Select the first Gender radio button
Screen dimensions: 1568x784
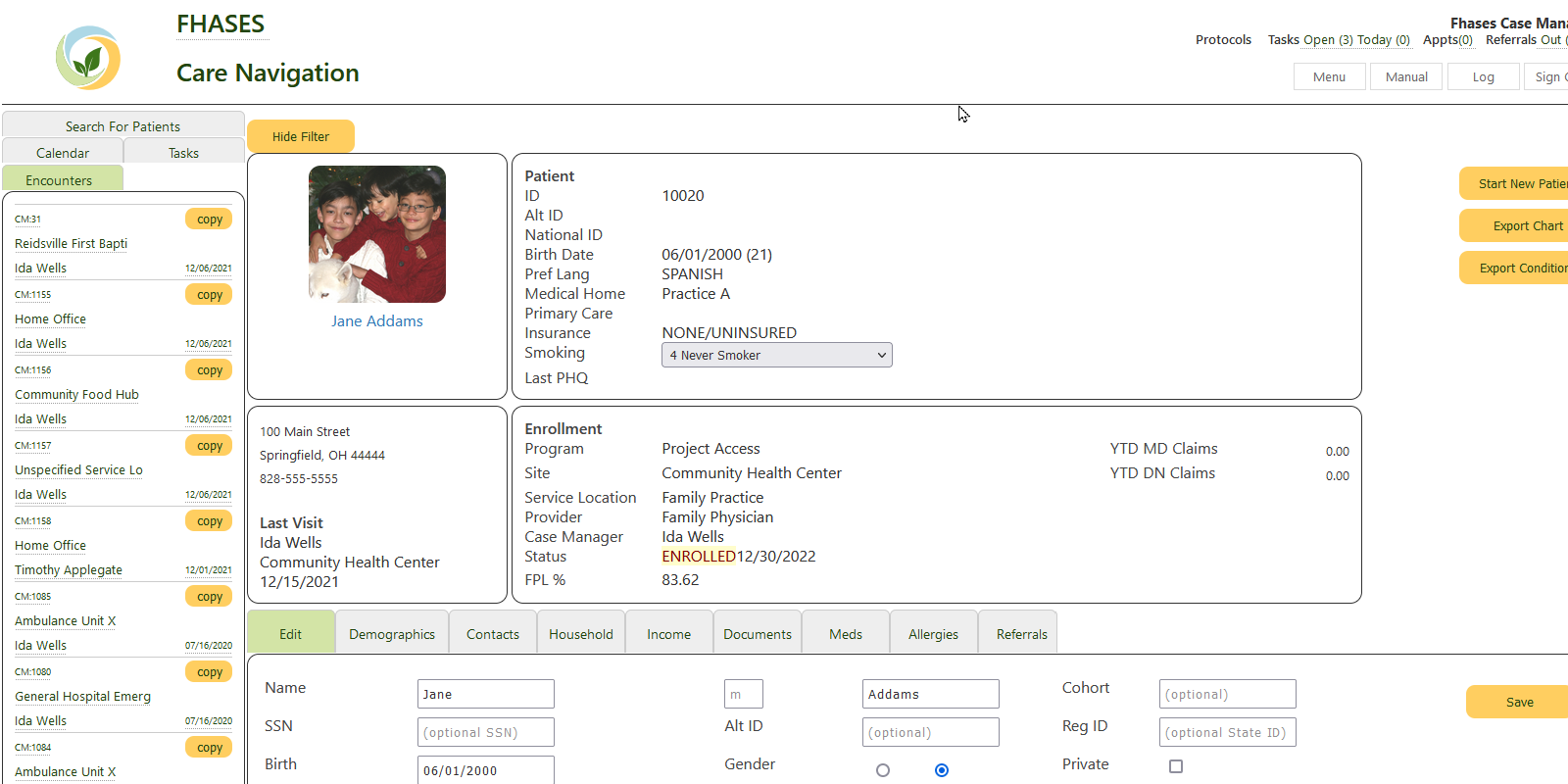point(883,770)
